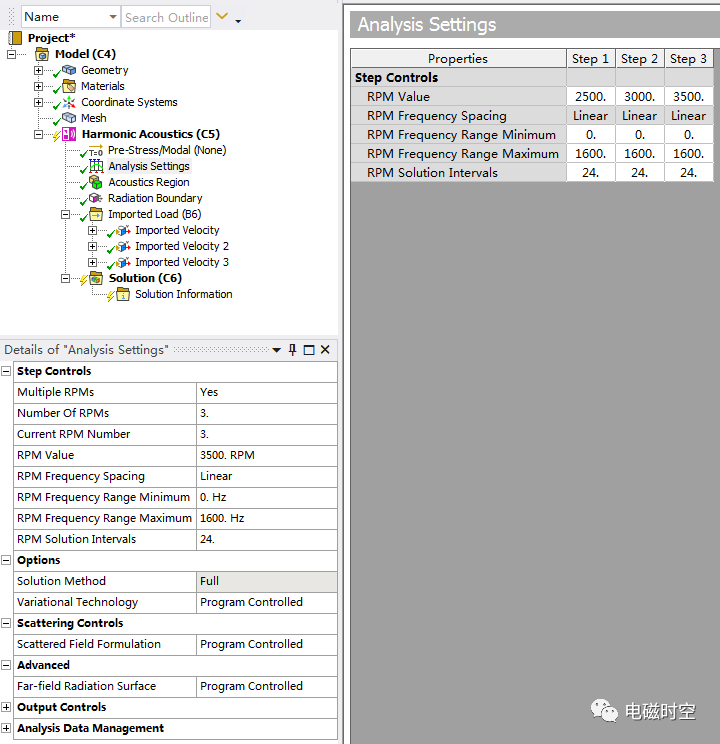720x744 pixels.
Task: Close the Details of Analysis Settings panel
Action: 325,350
